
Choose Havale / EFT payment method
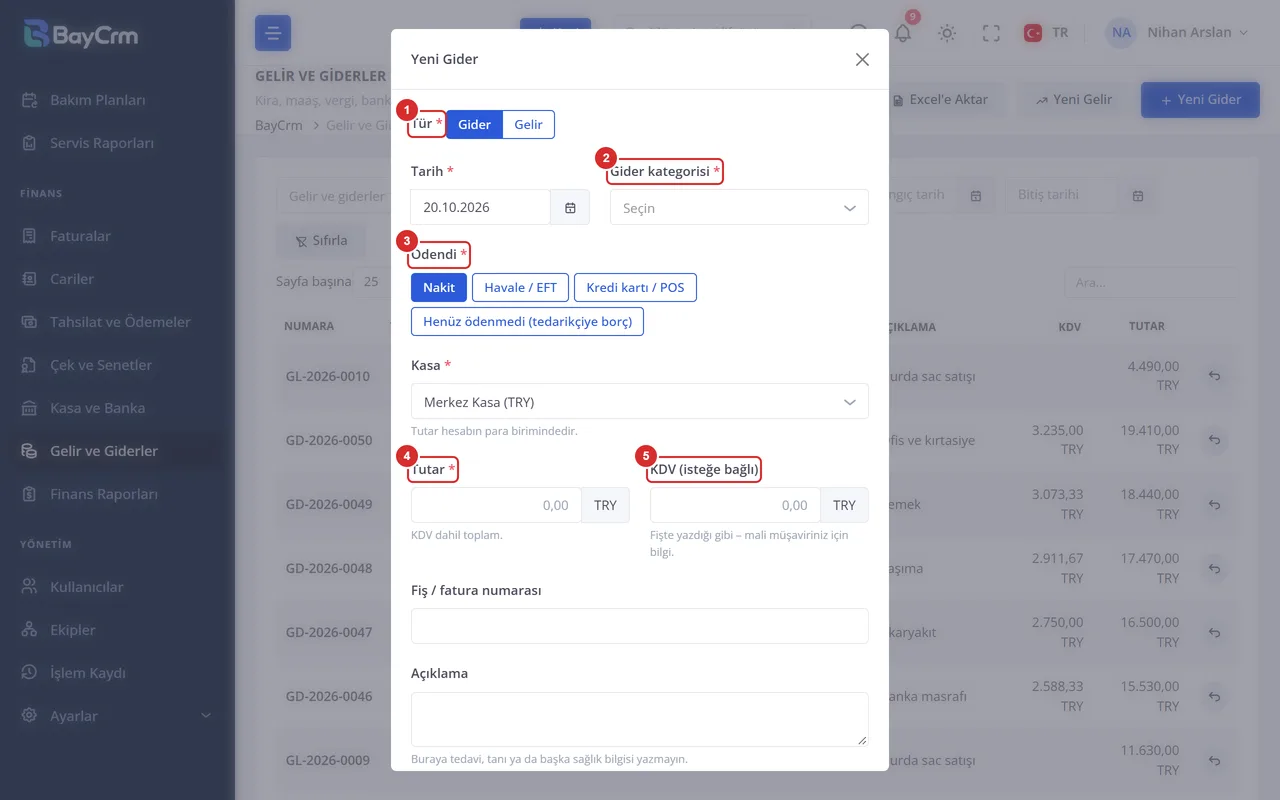(x=520, y=287)
